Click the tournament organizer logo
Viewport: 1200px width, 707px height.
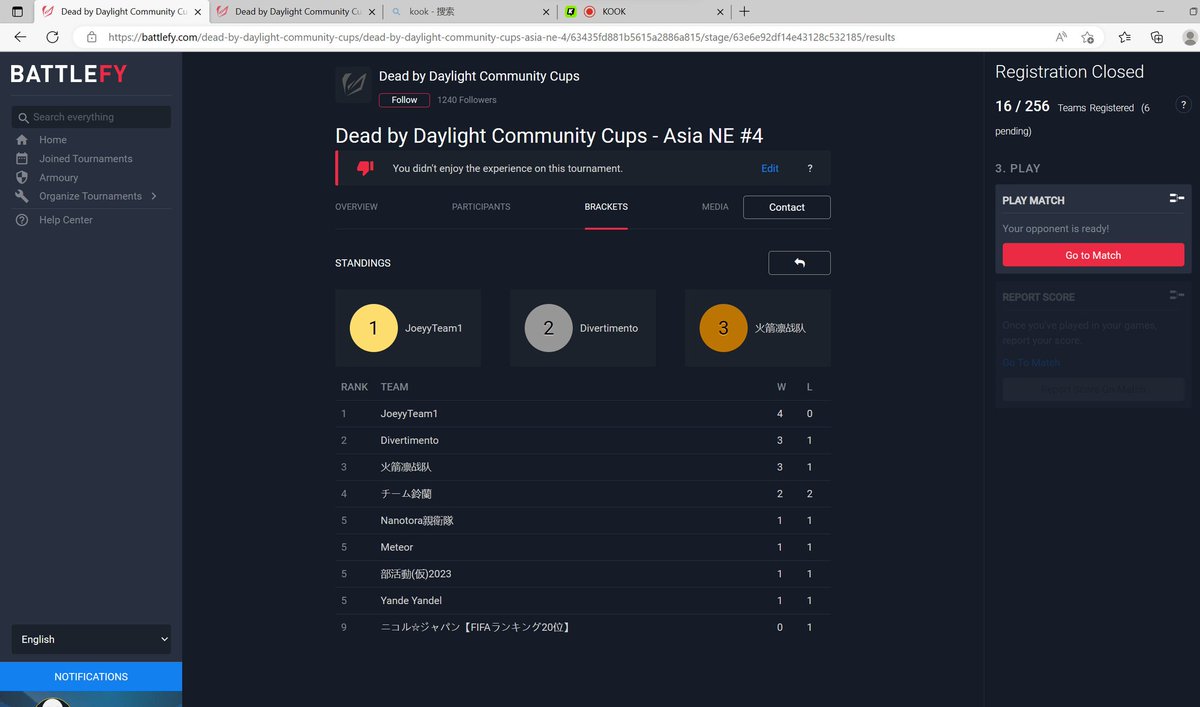point(353,85)
